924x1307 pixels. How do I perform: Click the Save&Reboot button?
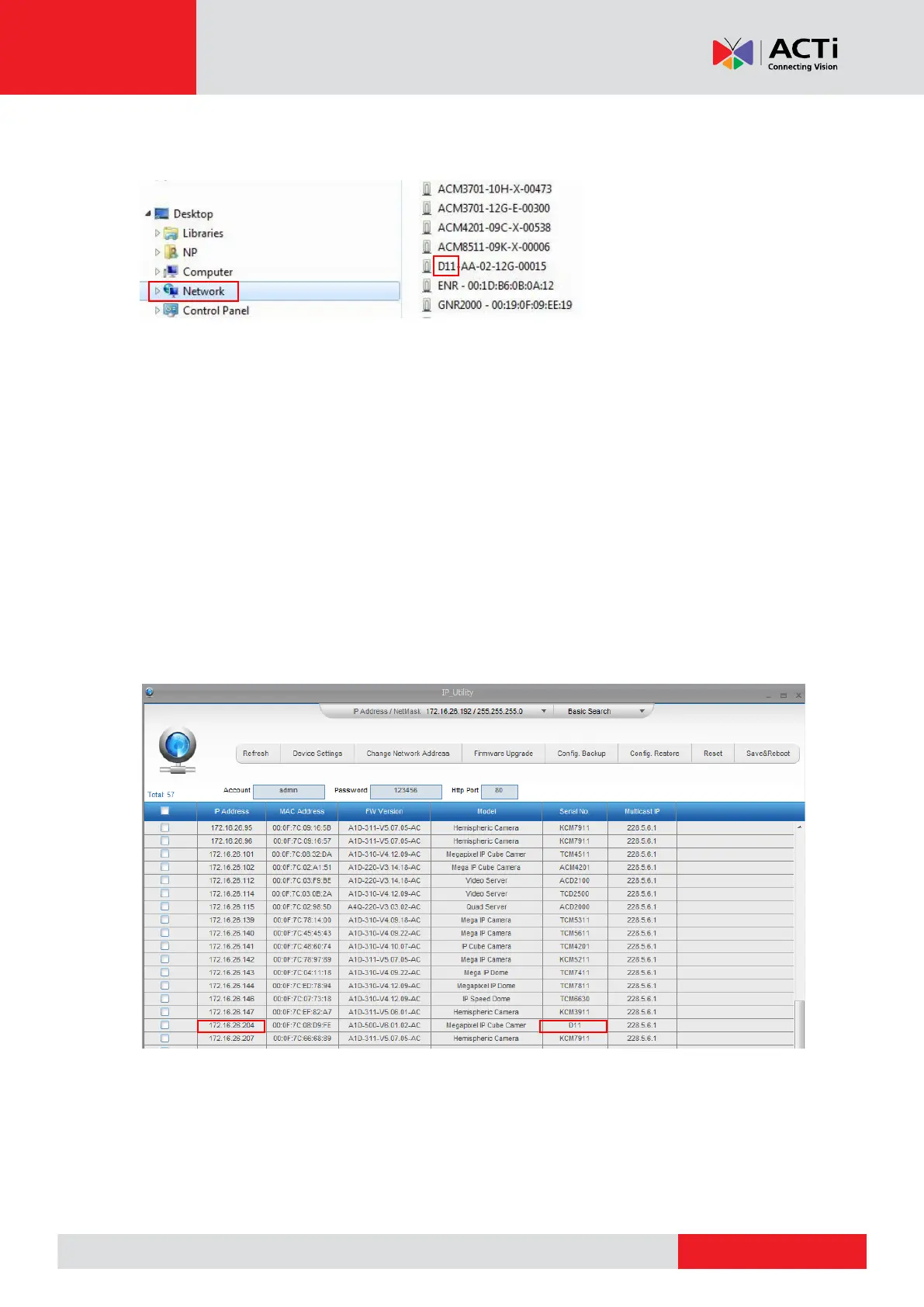(x=768, y=754)
